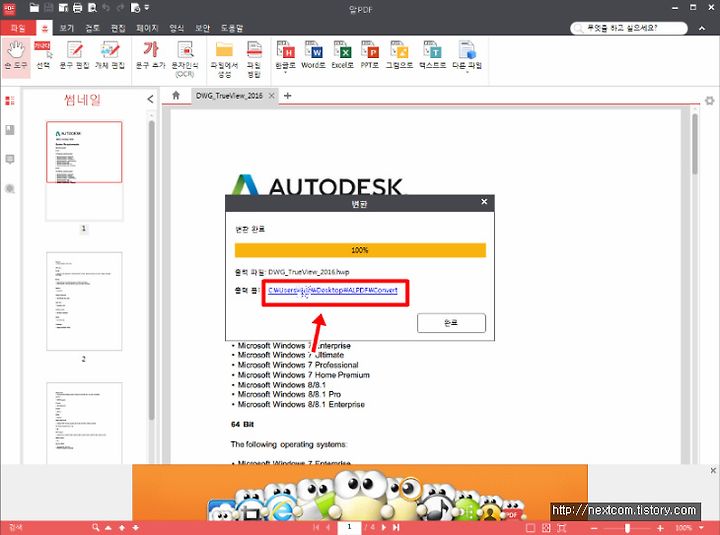Switch to the 보기 (View) tab
The width and height of the screenshot is (720, 535).
tap(67, 28)
